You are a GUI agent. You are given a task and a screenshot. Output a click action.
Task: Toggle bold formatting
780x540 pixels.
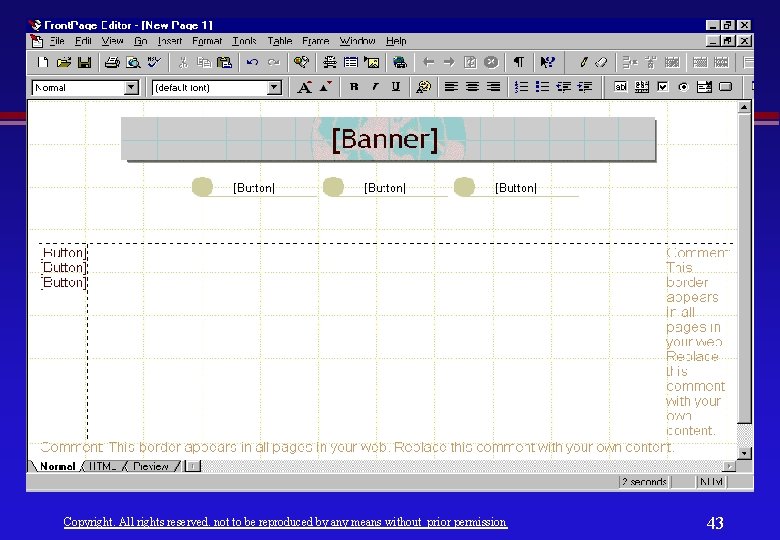click(x=354, y=87)
